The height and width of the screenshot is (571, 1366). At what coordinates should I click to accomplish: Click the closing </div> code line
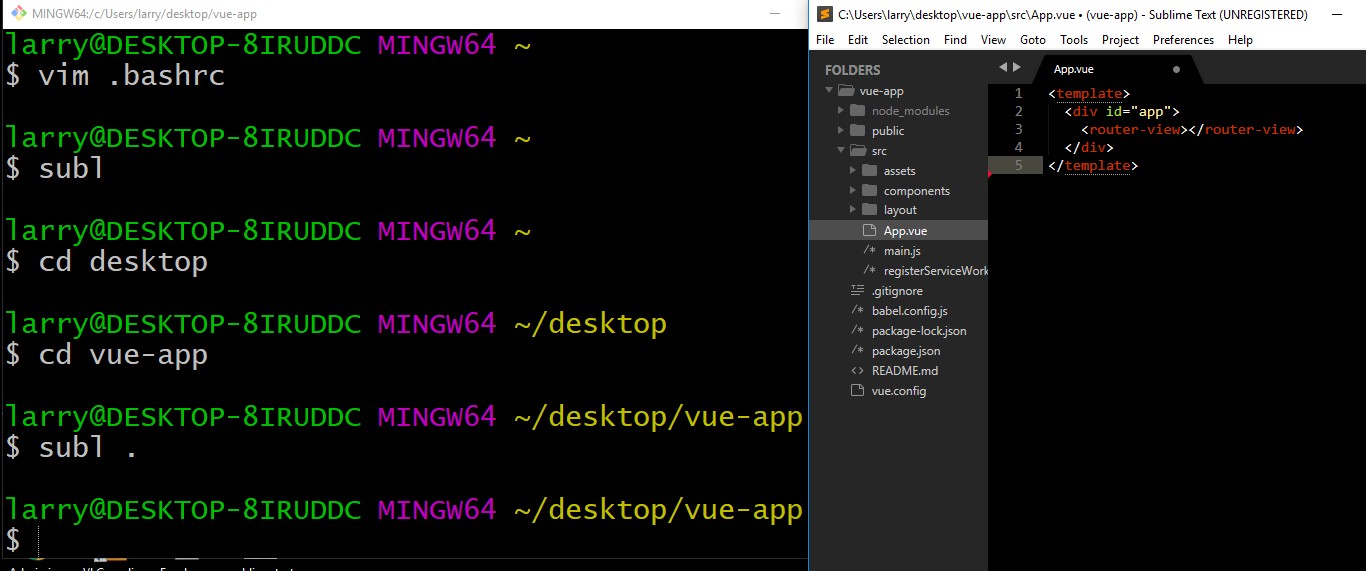1089,147
